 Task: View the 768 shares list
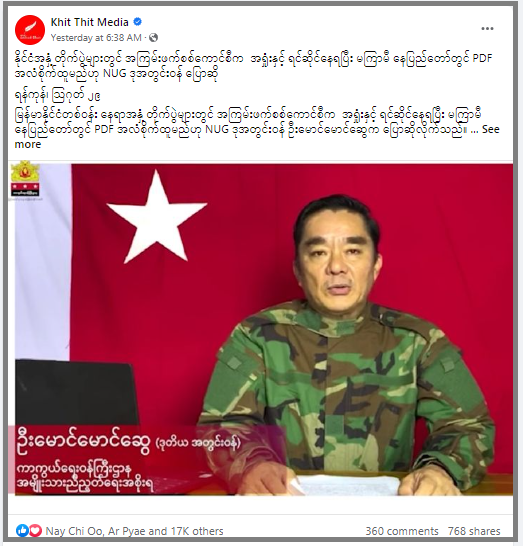(x=474, y=531)
